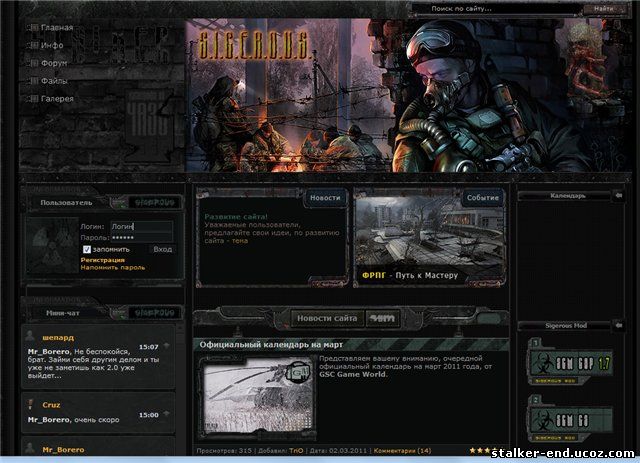Image resolution: width=640 pixels, height=463 pixels.
Task: Collapse the Календарь block with arrow icon
Action: click(x=619, y=196)
